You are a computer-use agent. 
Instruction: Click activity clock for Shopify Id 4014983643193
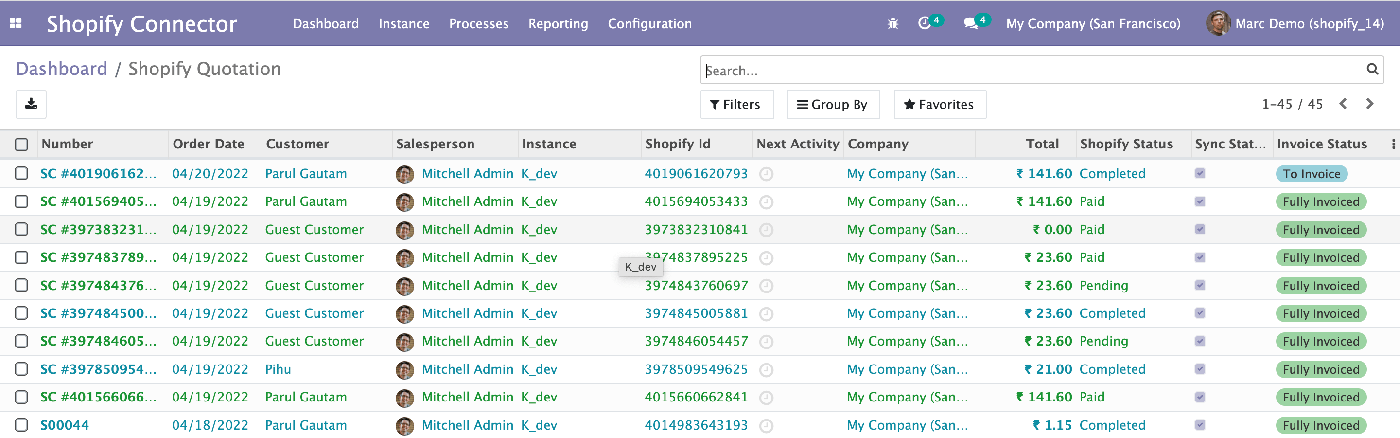pyautogui.click(x=766, y=425)
